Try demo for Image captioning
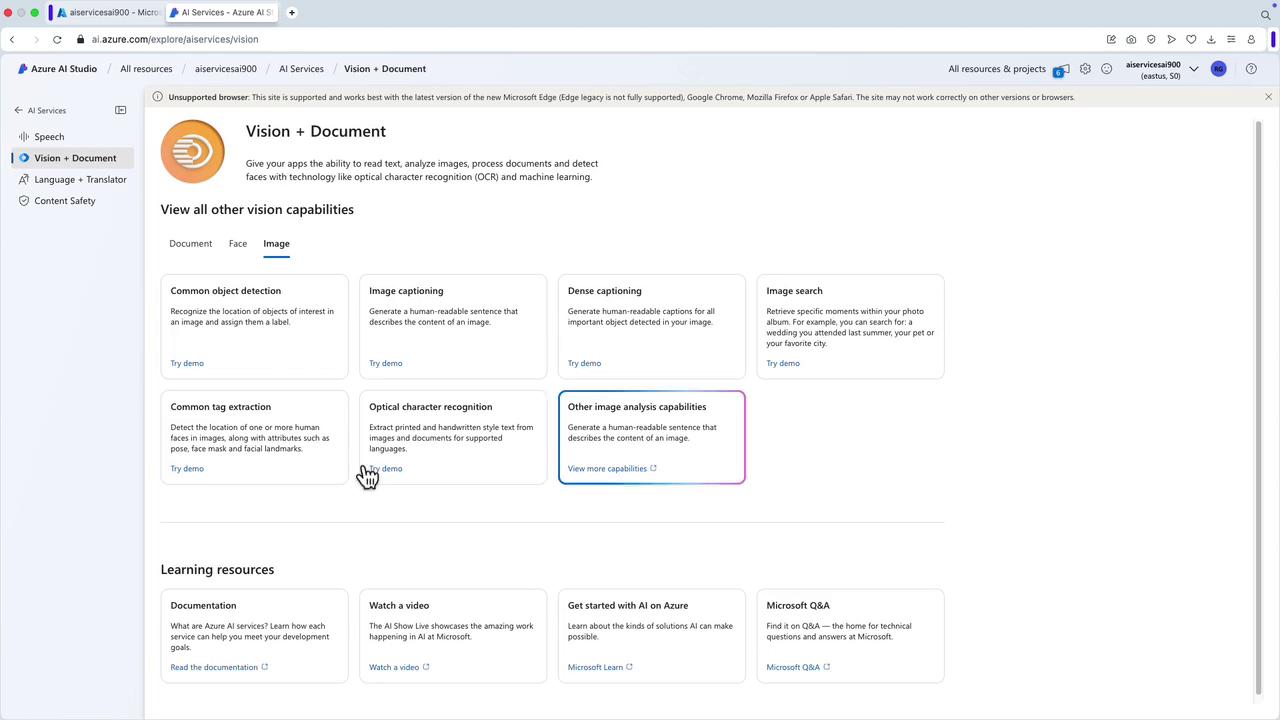Viewport: 1280px width, 720px height. click(x=385, y=363)
